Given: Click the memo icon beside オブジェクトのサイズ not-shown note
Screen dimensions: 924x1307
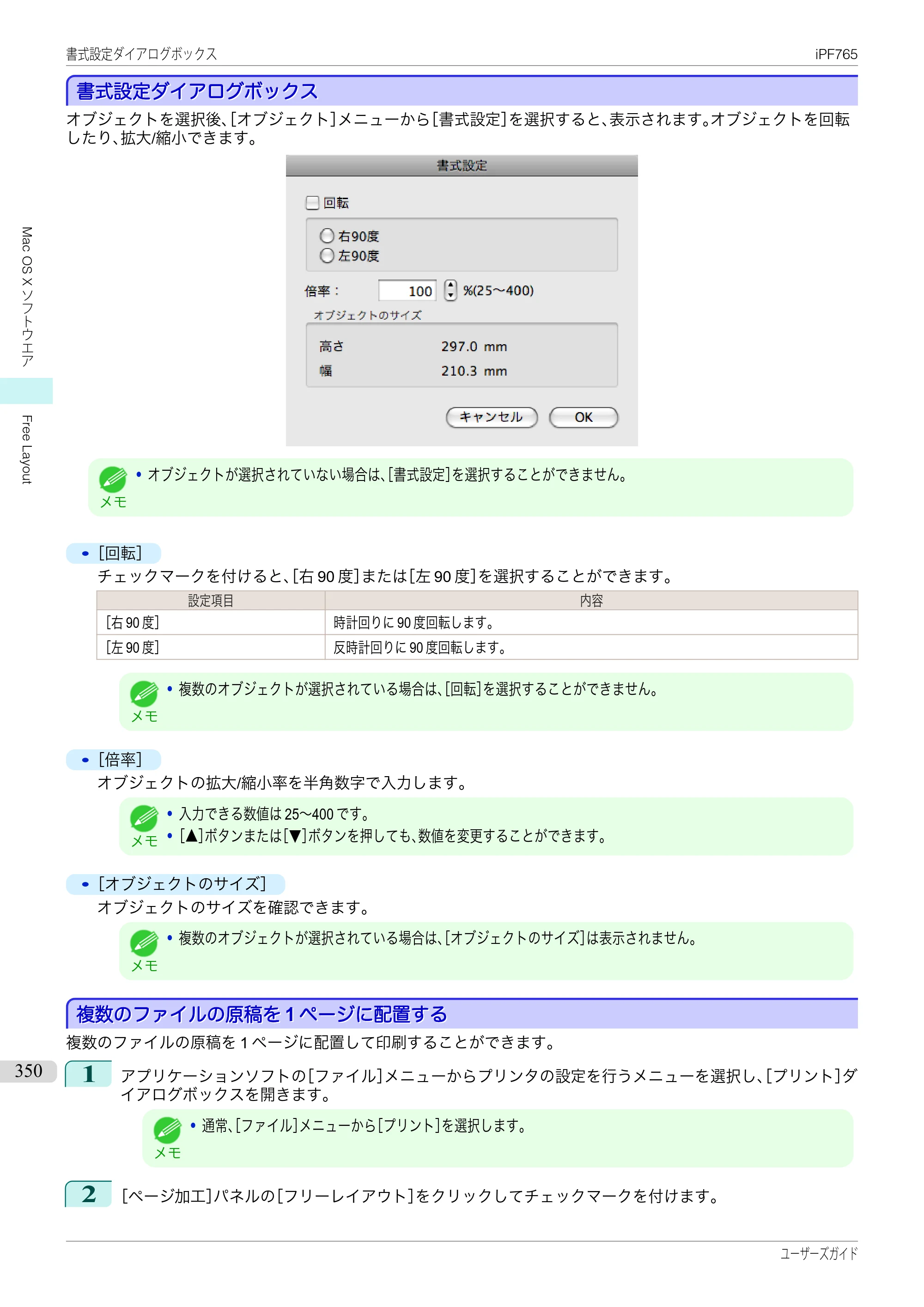Looking at the screenshot, I should tap(144, 943).
